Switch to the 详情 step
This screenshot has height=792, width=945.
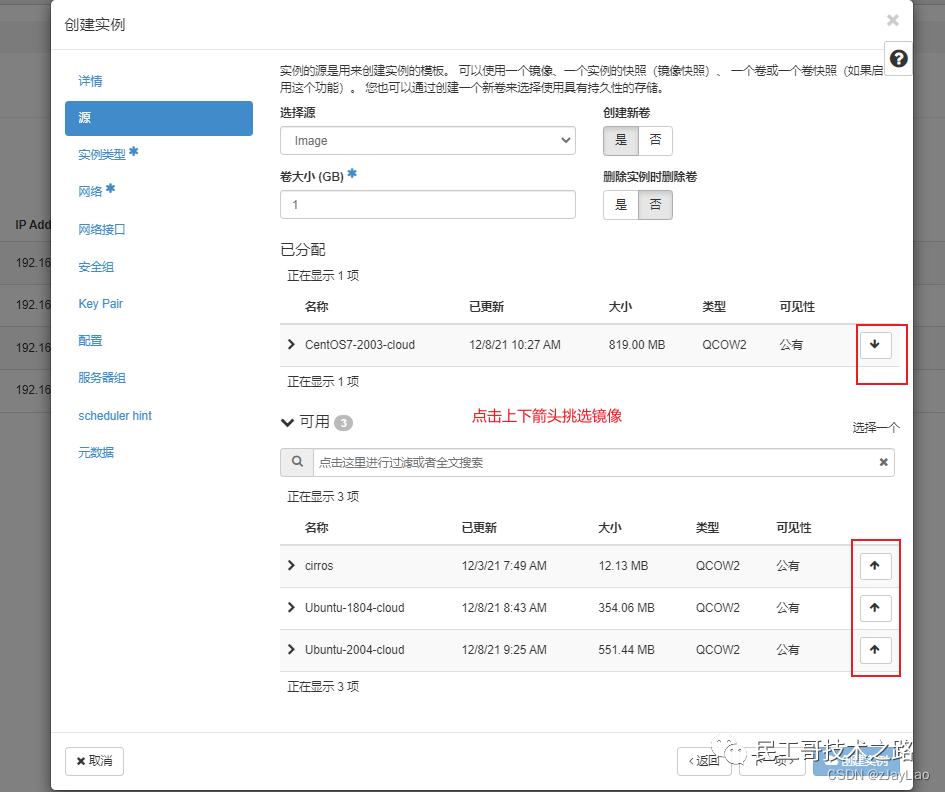click(x=90, y=81)
